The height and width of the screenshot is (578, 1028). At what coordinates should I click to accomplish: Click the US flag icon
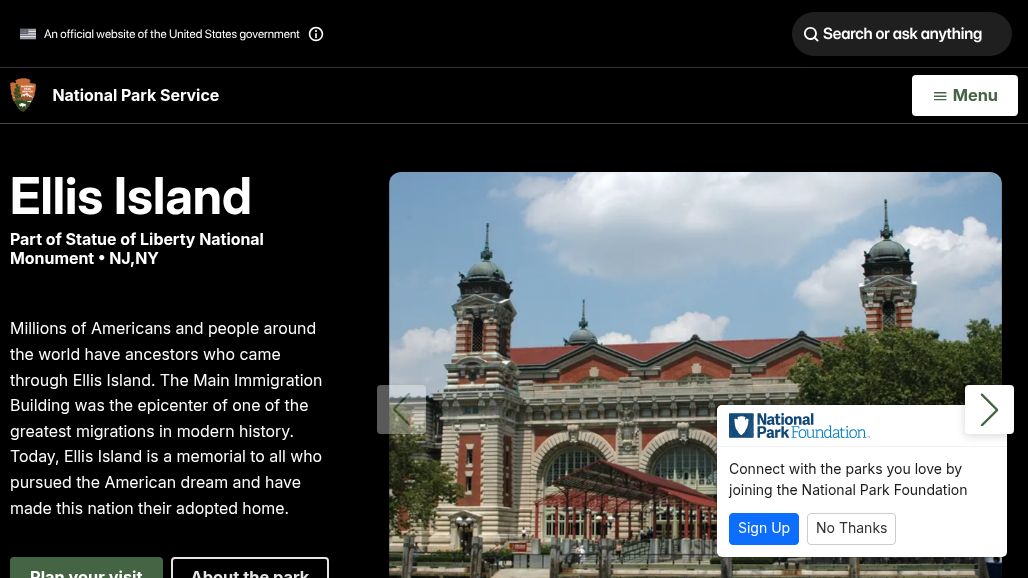click(x=28, y=34)
